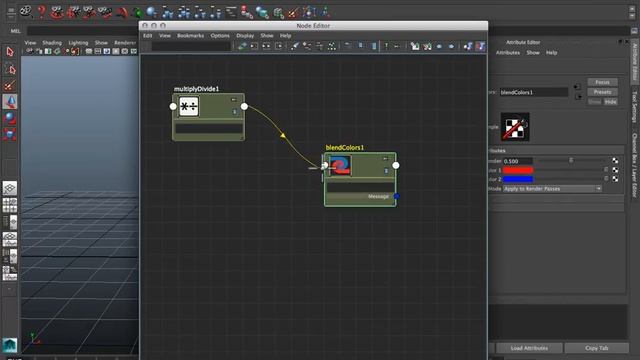Viewport: 640px width, 360px height.
Task: Switch to Tool Settings side tab
Action: [x=635, y=107]
